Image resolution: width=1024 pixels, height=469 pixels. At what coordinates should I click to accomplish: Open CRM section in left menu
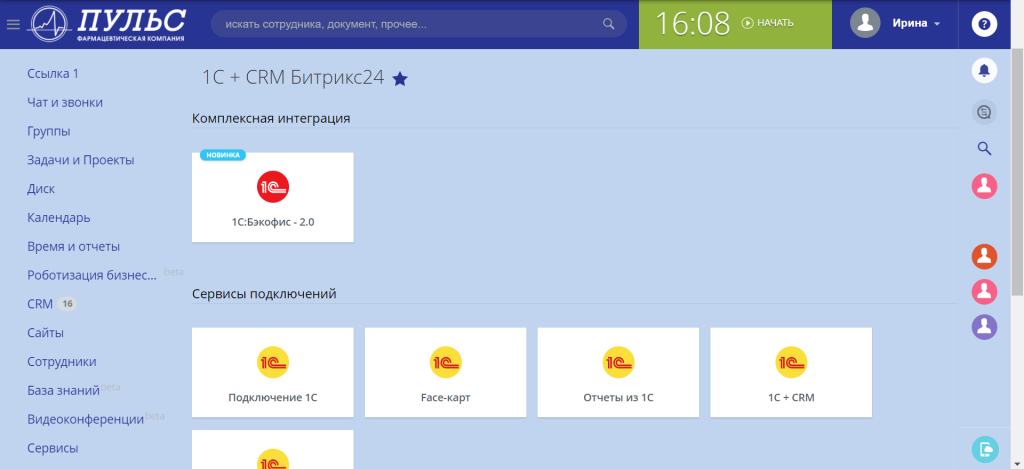[40, 304]
